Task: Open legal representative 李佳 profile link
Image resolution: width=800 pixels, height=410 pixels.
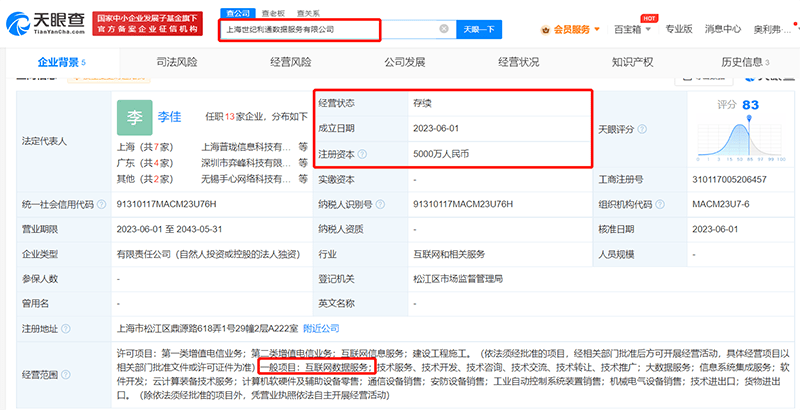Action: pos(169,117)
